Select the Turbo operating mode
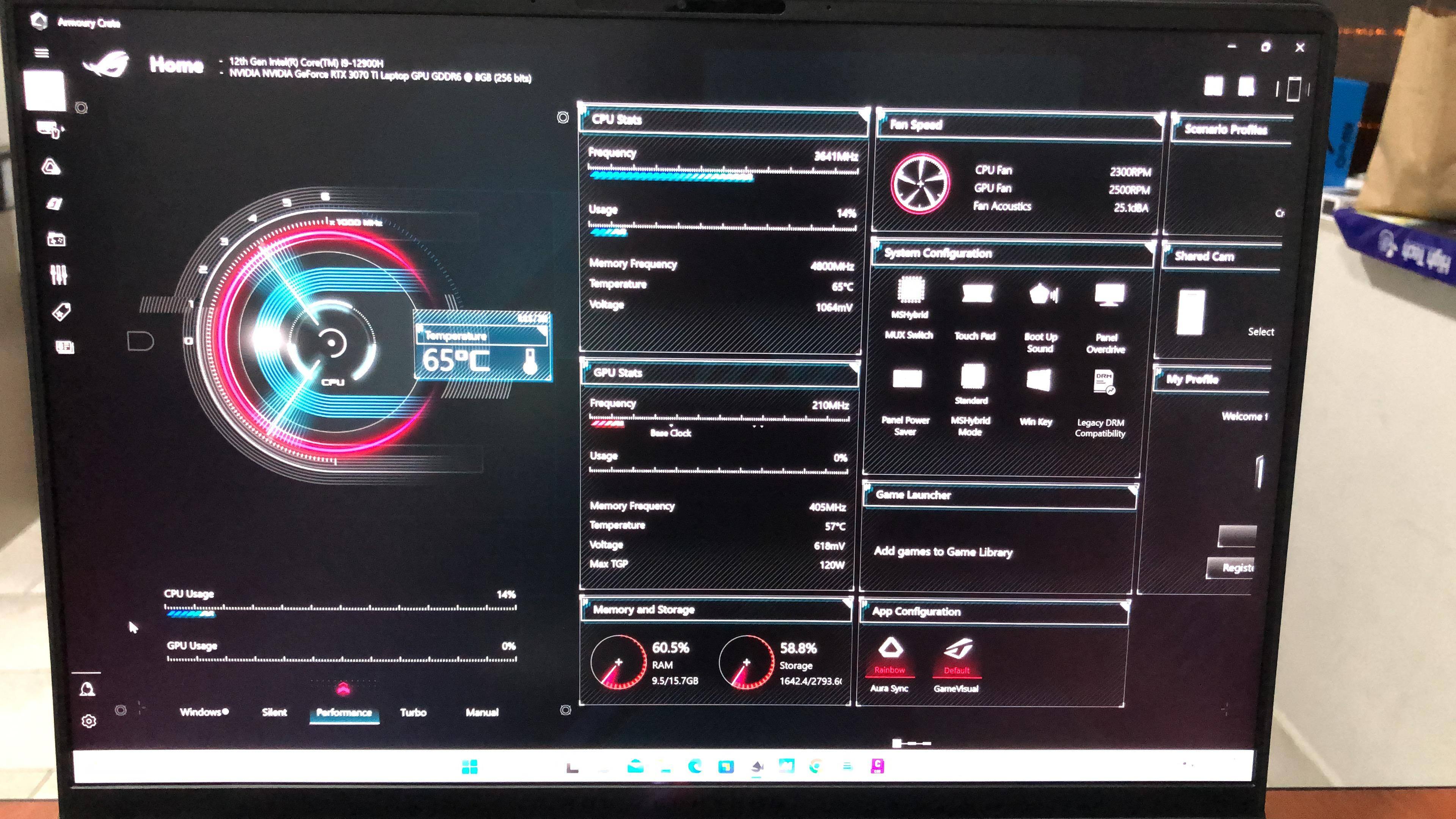The height and width of the screenshot is (819, 1456). tap(413, 712)
